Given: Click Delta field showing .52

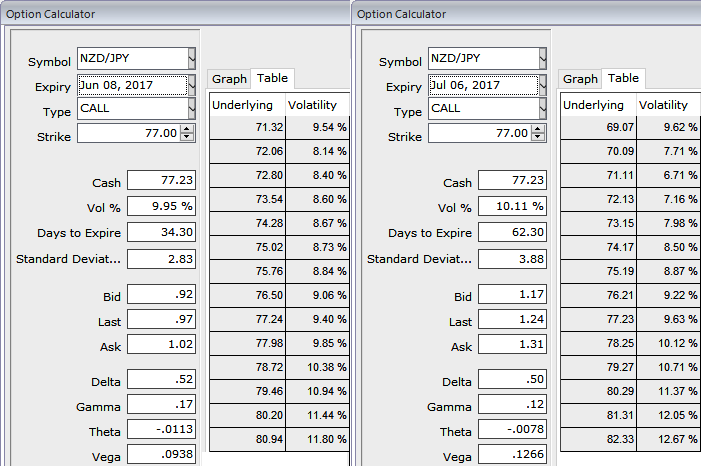Looking at the screenshot, I should (162, 380).
